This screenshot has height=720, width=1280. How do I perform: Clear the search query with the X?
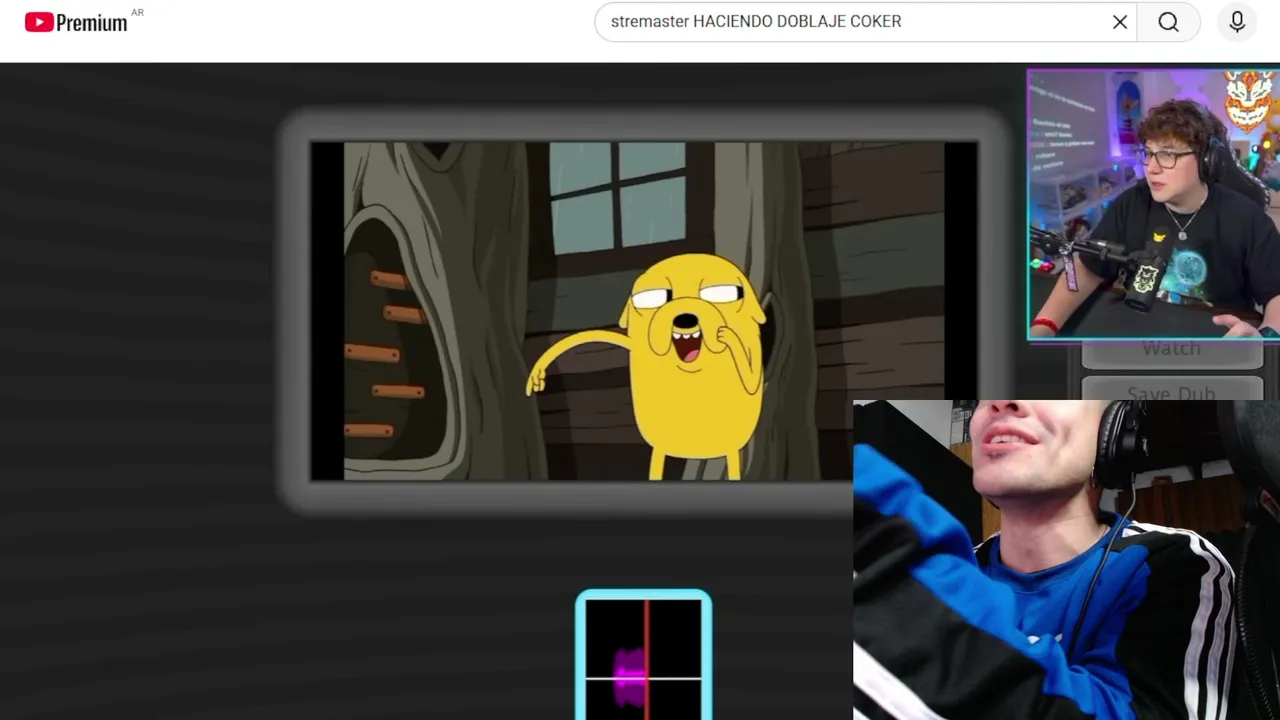(1120, 22)
